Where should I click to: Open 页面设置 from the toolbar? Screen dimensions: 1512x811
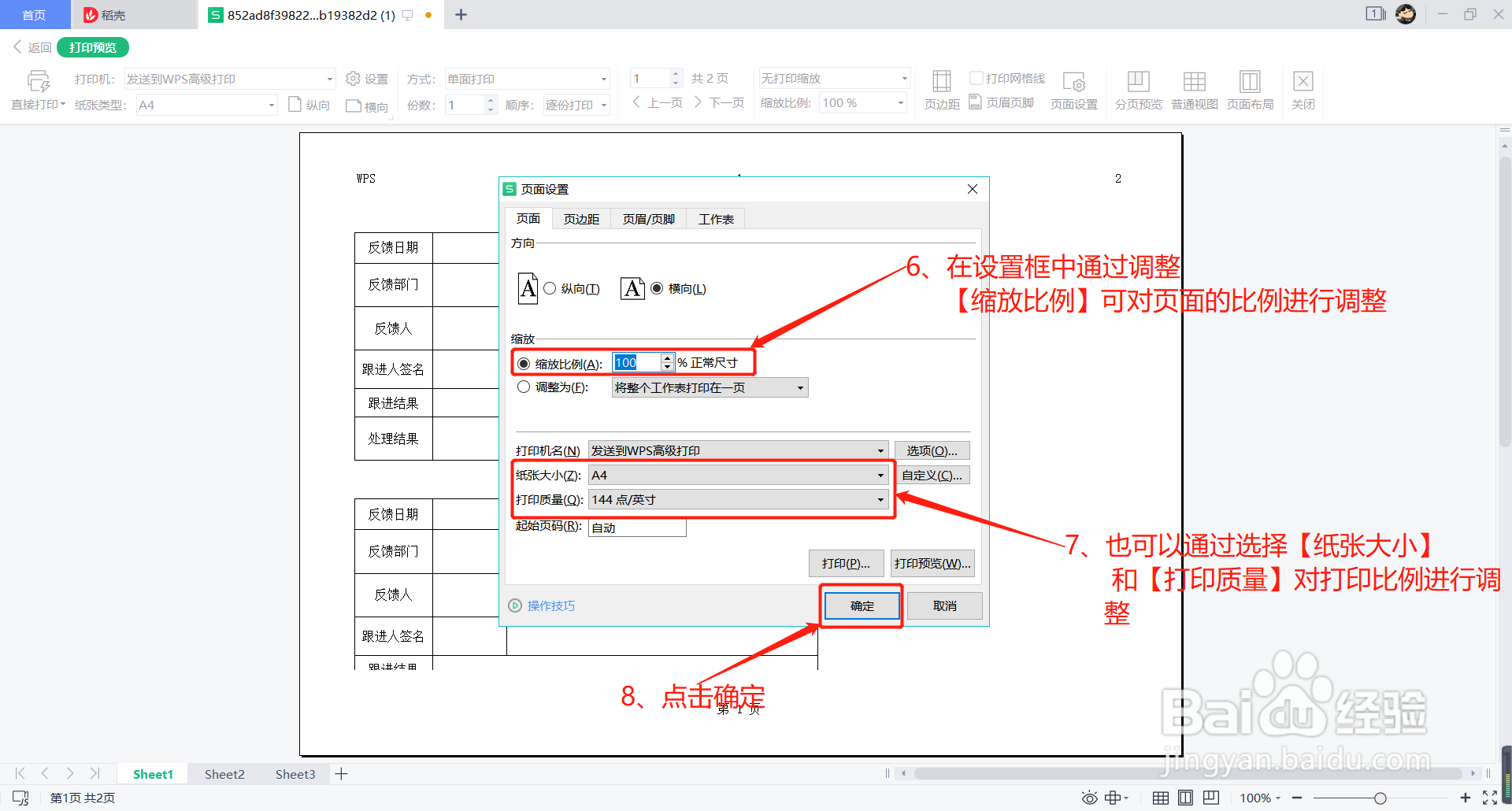pos(1073,89)
